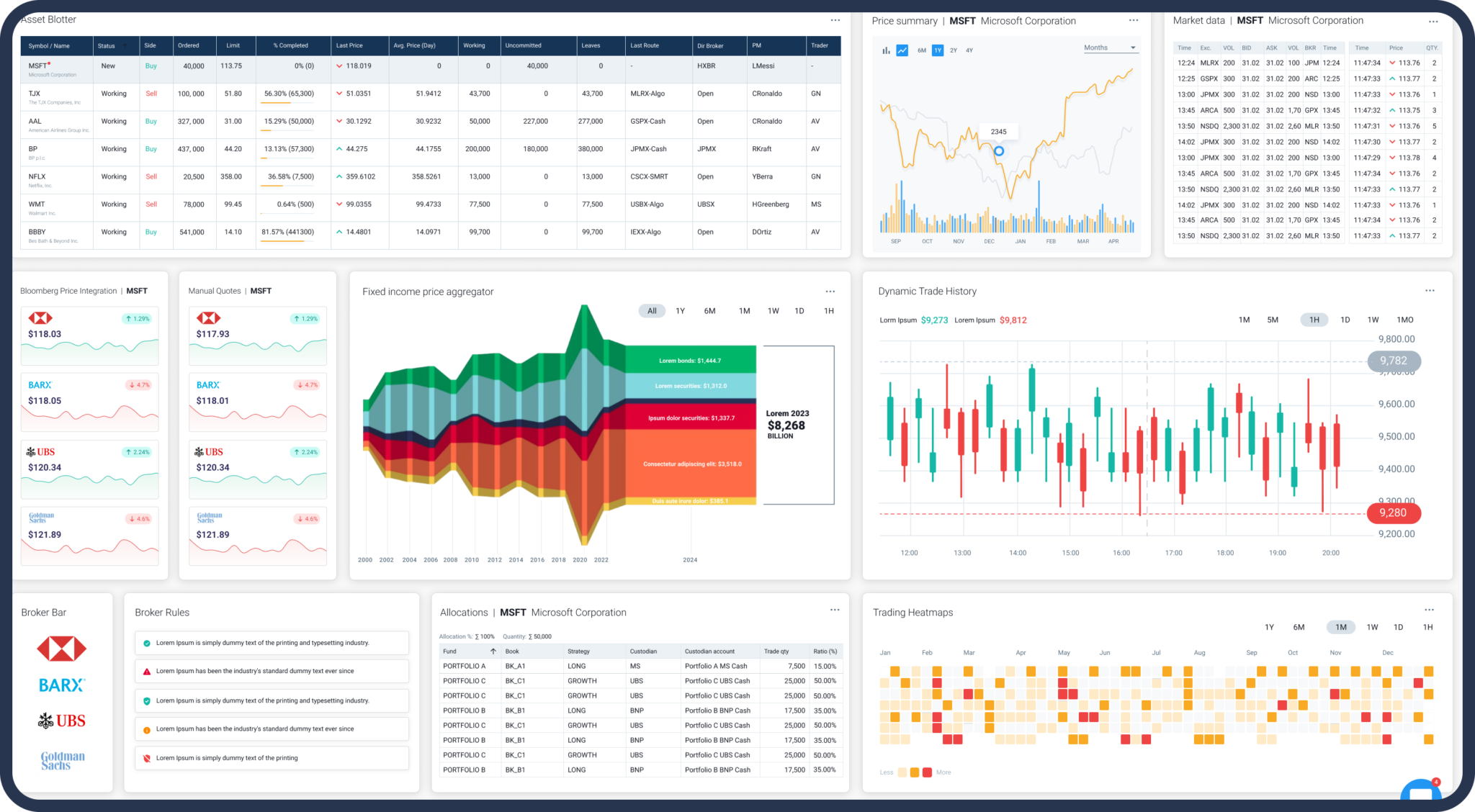
Task: Select 1D range in Trading Heatmaps
Action: coord(1399,627)
